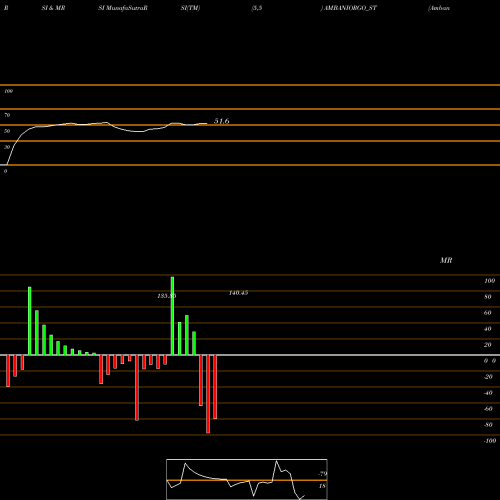This screenshot has height=500, width=500.
Task: Open the mini overview chart thumbnail
Action: tap(247, 479)
